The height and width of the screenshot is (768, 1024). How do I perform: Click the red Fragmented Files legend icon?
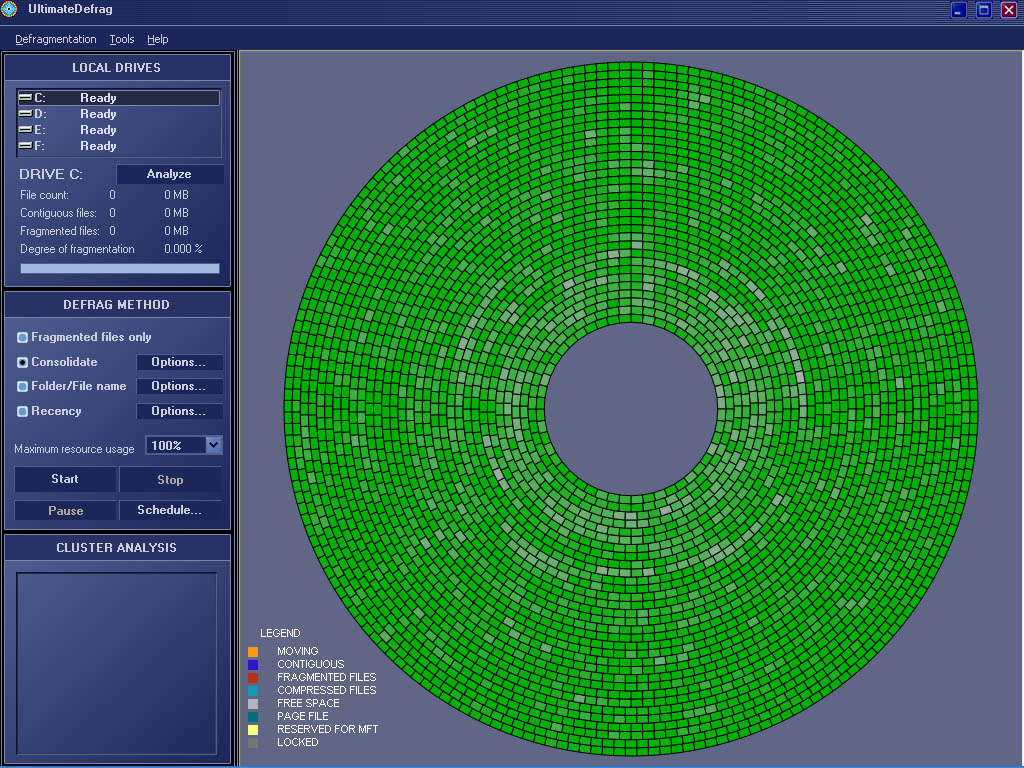[x=253, y=678]
